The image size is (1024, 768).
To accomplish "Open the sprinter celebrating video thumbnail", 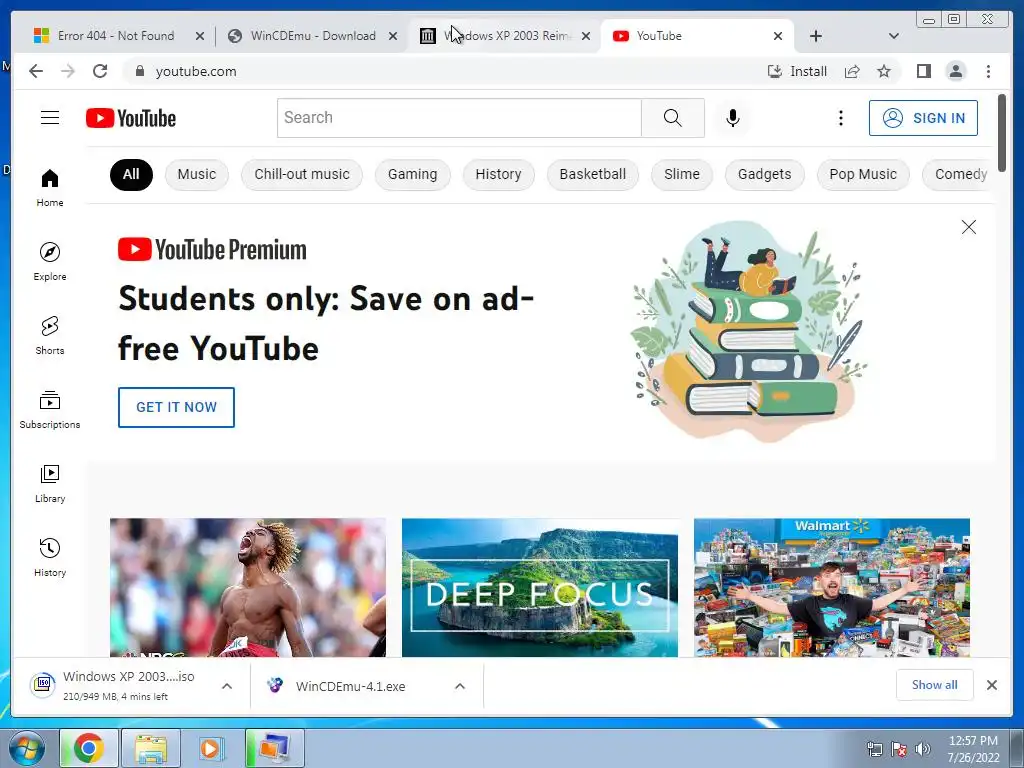I will pyautogui.click(x=248, y=587).
